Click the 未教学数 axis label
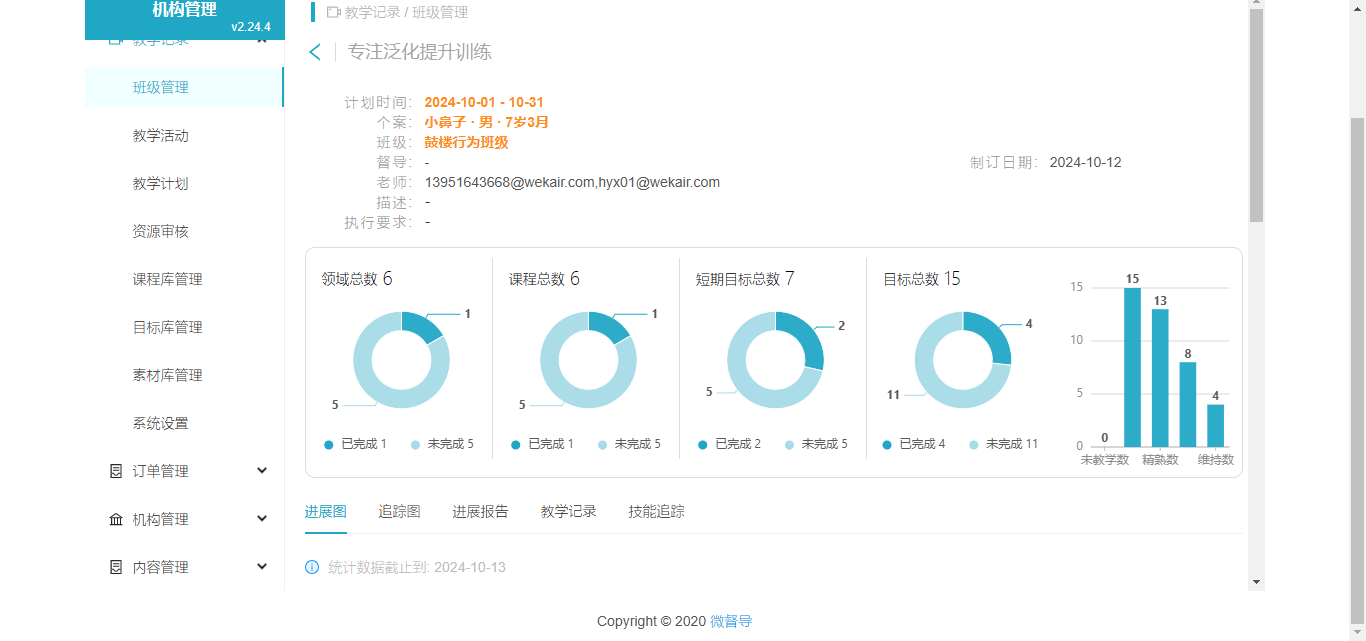This screenshot has height=641, width=1366. [1105, 460]
